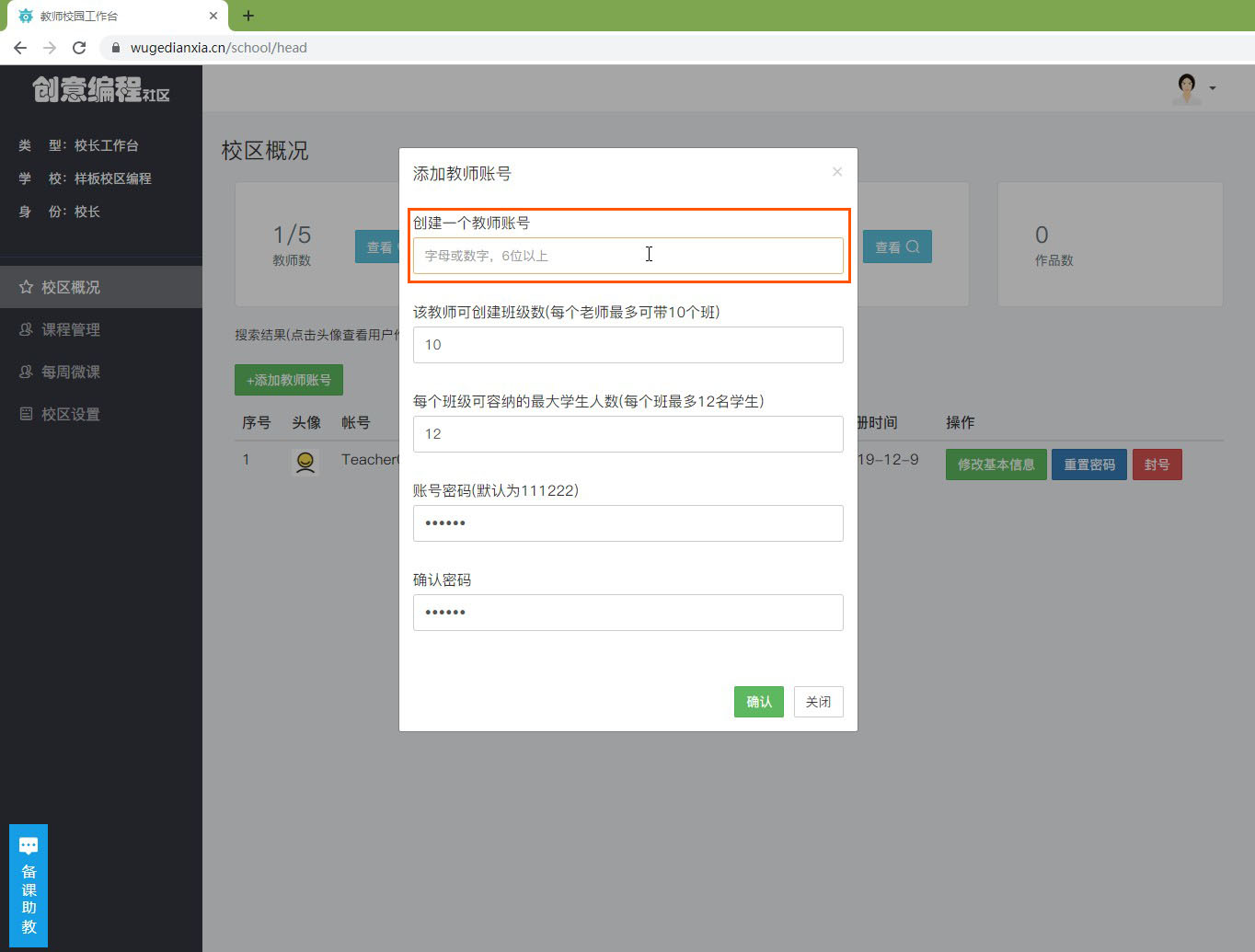Open a new browser tab with plus icon
Viewport: 1255px width, 952px height.
(248, 16)
